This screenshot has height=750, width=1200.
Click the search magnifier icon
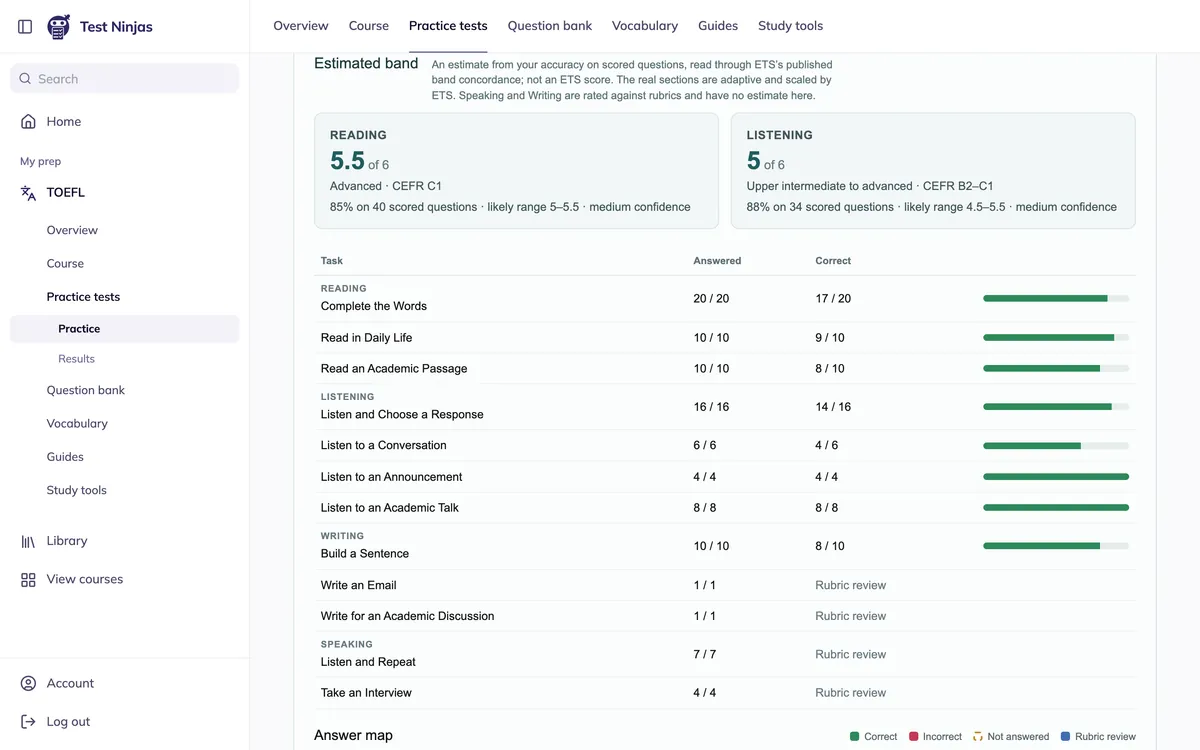tap(26, 79)
